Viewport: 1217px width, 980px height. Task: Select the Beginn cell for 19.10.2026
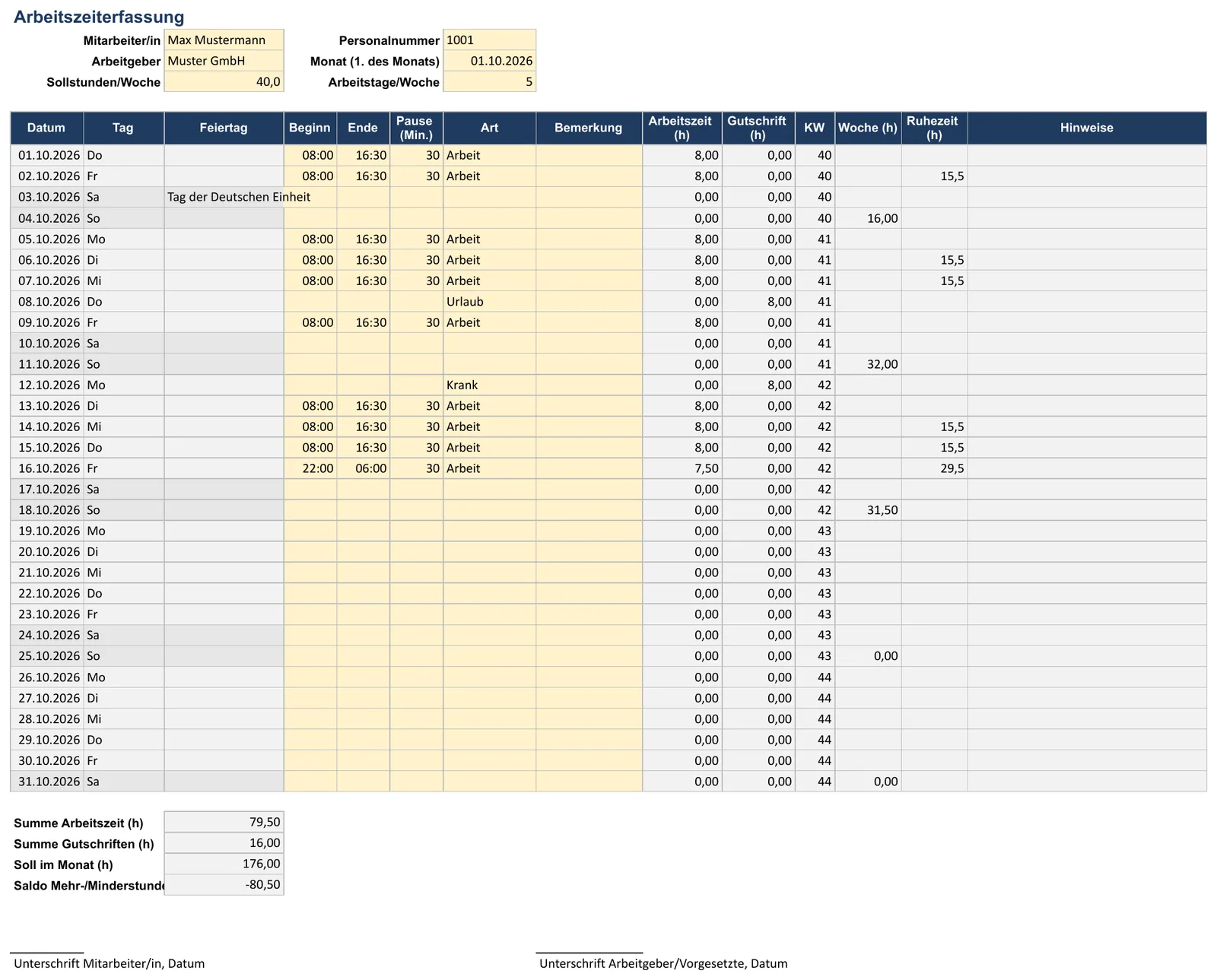pos(310,531)
